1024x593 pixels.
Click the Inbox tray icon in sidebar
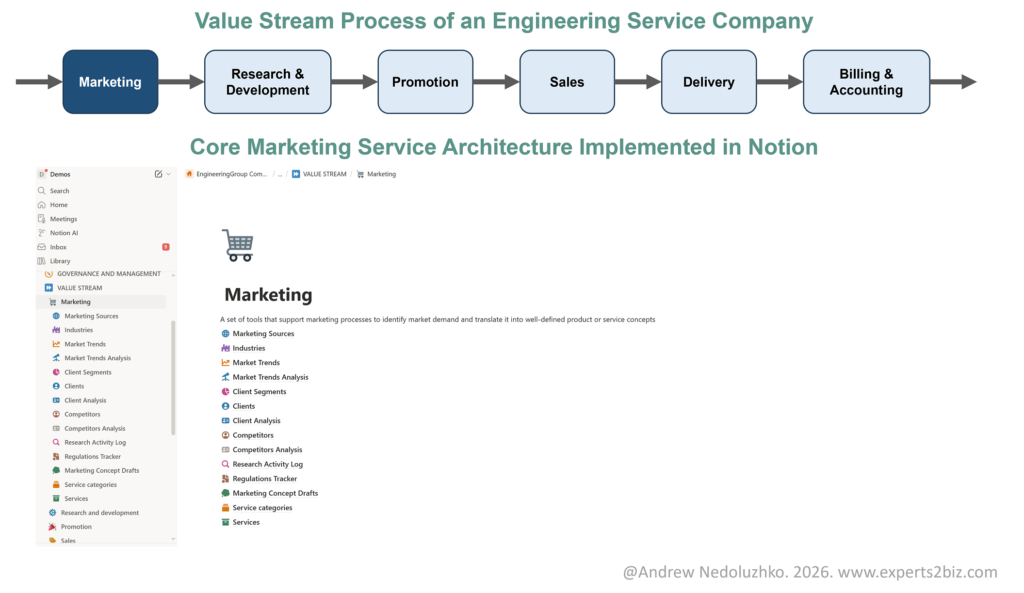42,247
